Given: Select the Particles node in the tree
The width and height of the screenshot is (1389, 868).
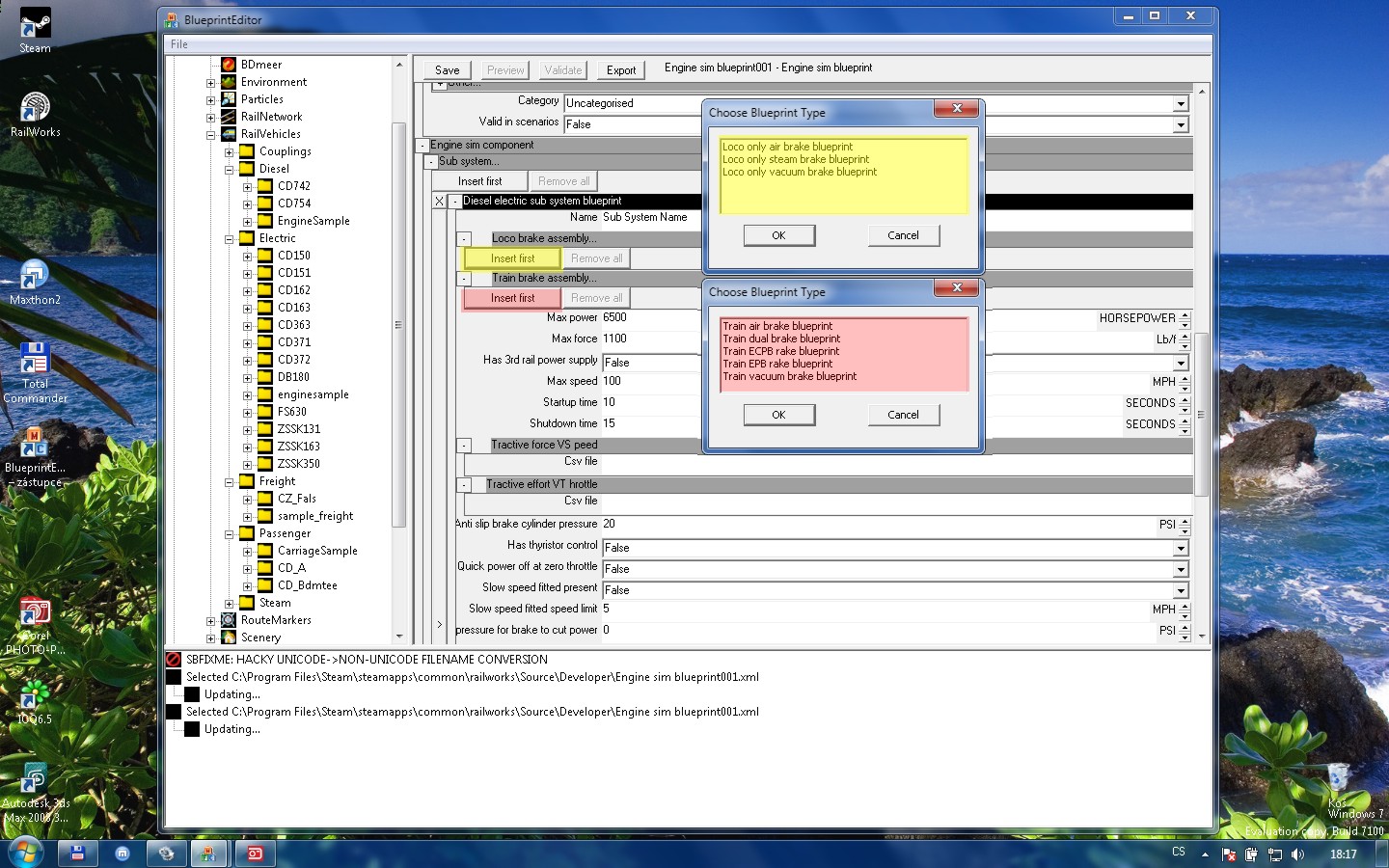Looking at the screenshot, I should tap(261, 99).
